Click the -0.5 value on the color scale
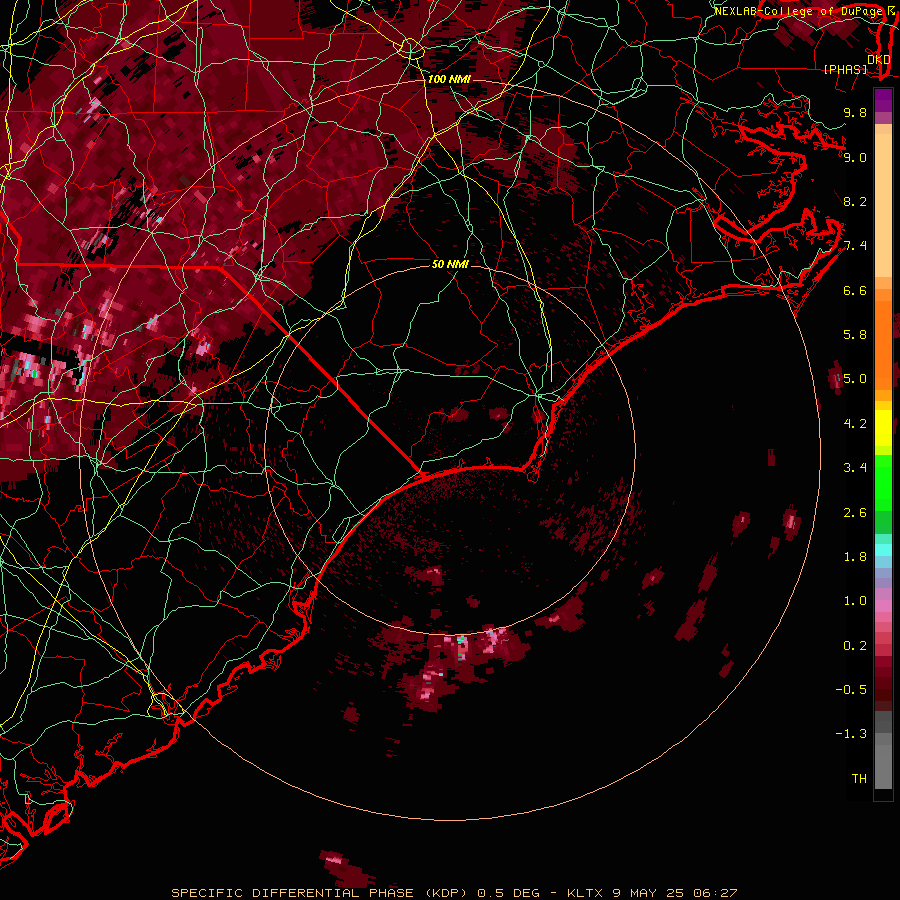Viewport: 900px width, 900px height. pos(851,690)
